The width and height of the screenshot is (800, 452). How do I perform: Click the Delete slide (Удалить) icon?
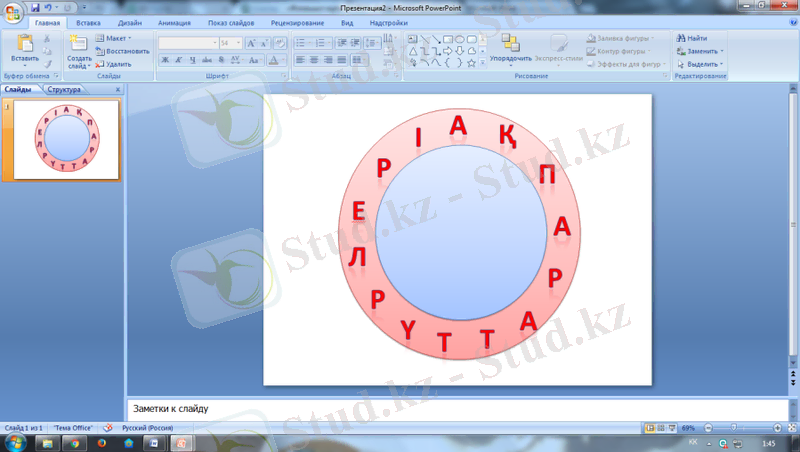[x=100, y=63]
